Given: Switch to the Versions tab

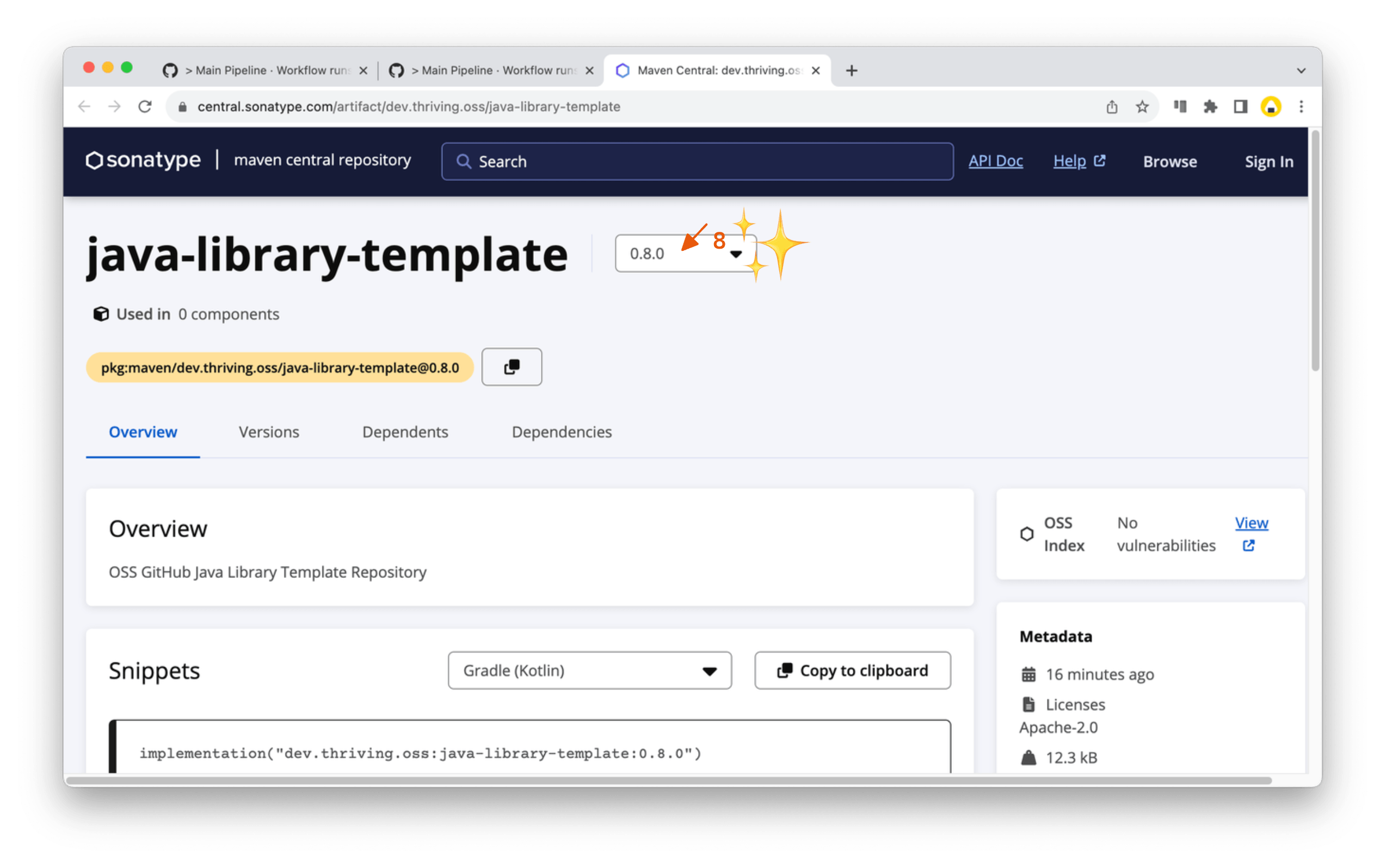Looking at the screenshot, I should (269, 432).
